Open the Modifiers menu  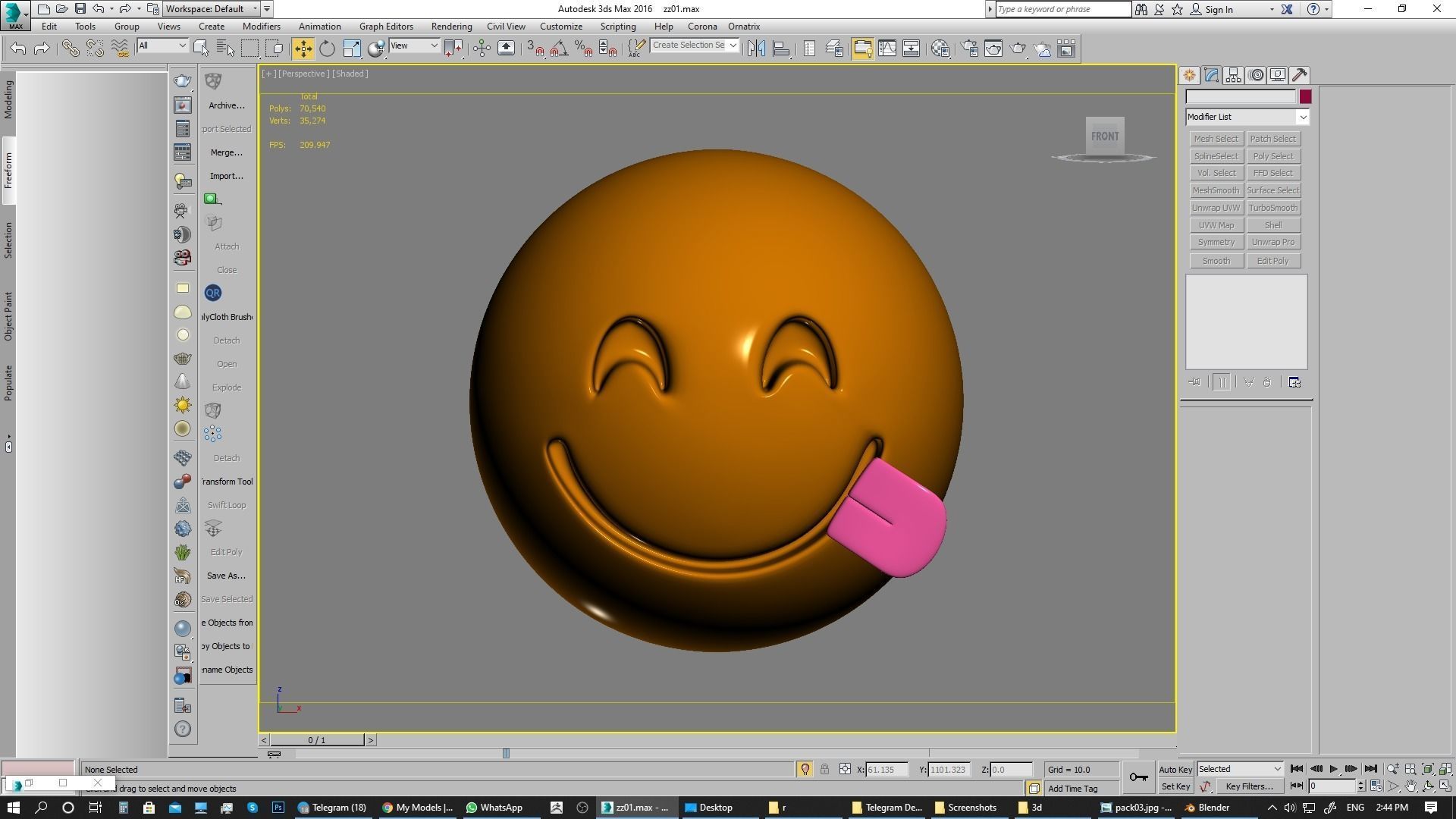pyautogui.click(x=261, y=26)
